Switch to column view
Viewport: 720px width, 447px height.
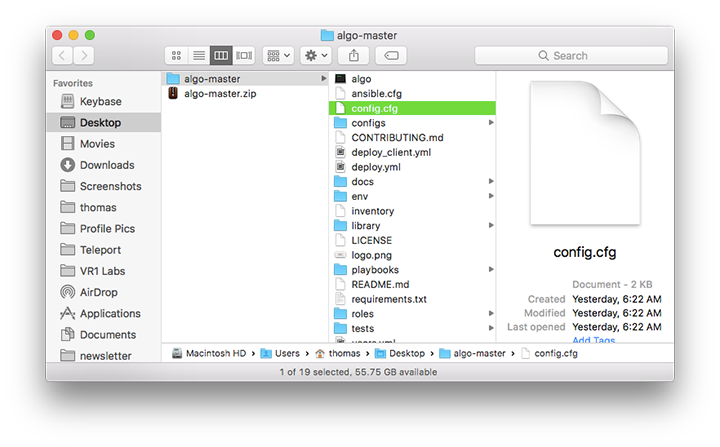221,56
